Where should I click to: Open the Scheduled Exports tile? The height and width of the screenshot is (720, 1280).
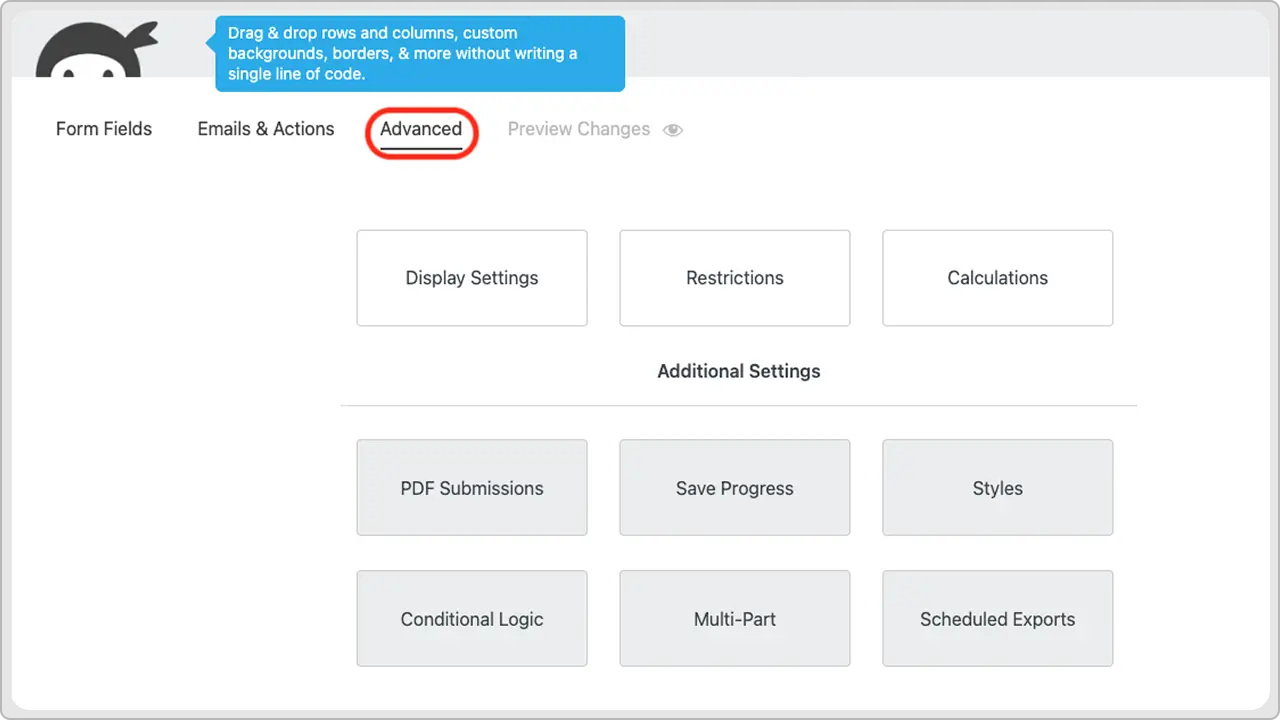[998, 619]
